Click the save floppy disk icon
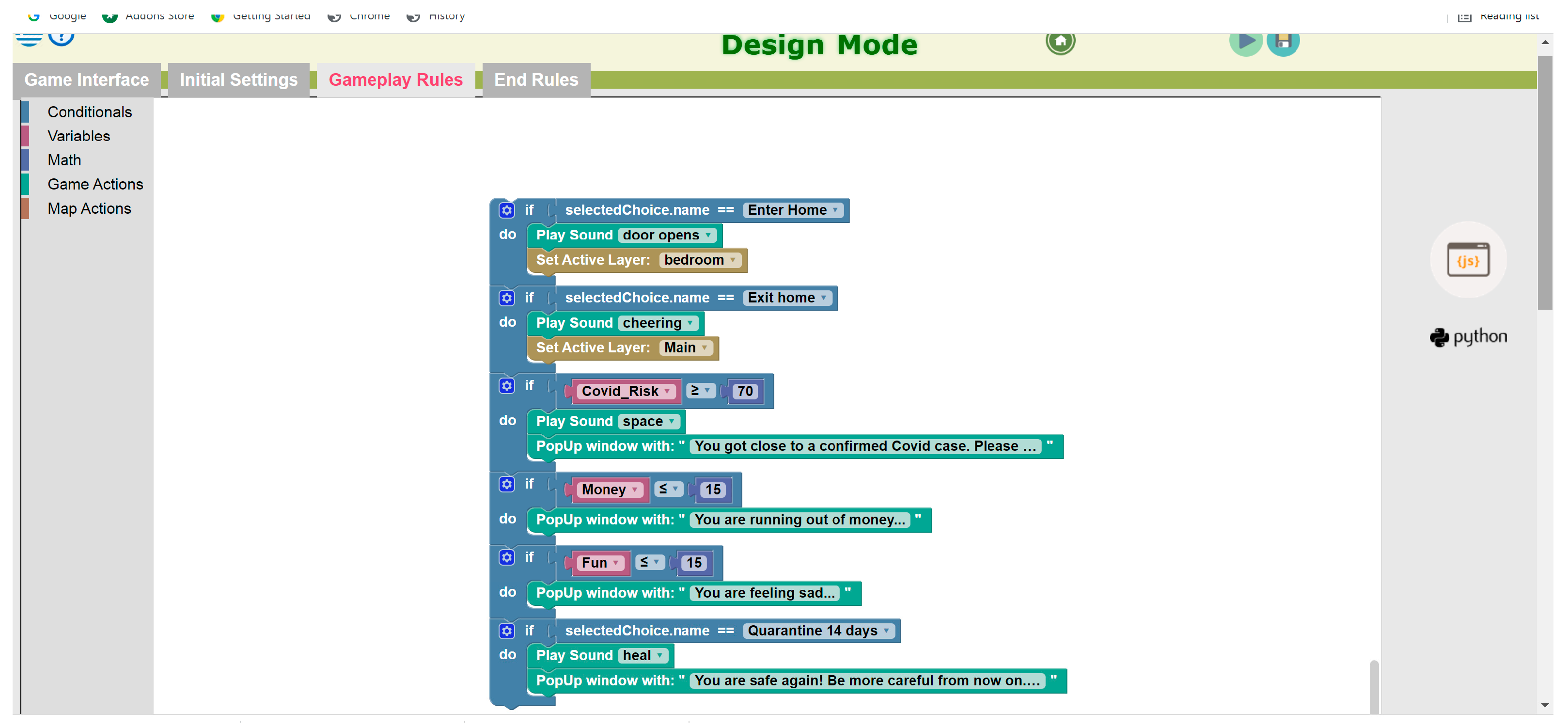The width and height of the screenshot is (1568, 728). (x=1283, y=41)
